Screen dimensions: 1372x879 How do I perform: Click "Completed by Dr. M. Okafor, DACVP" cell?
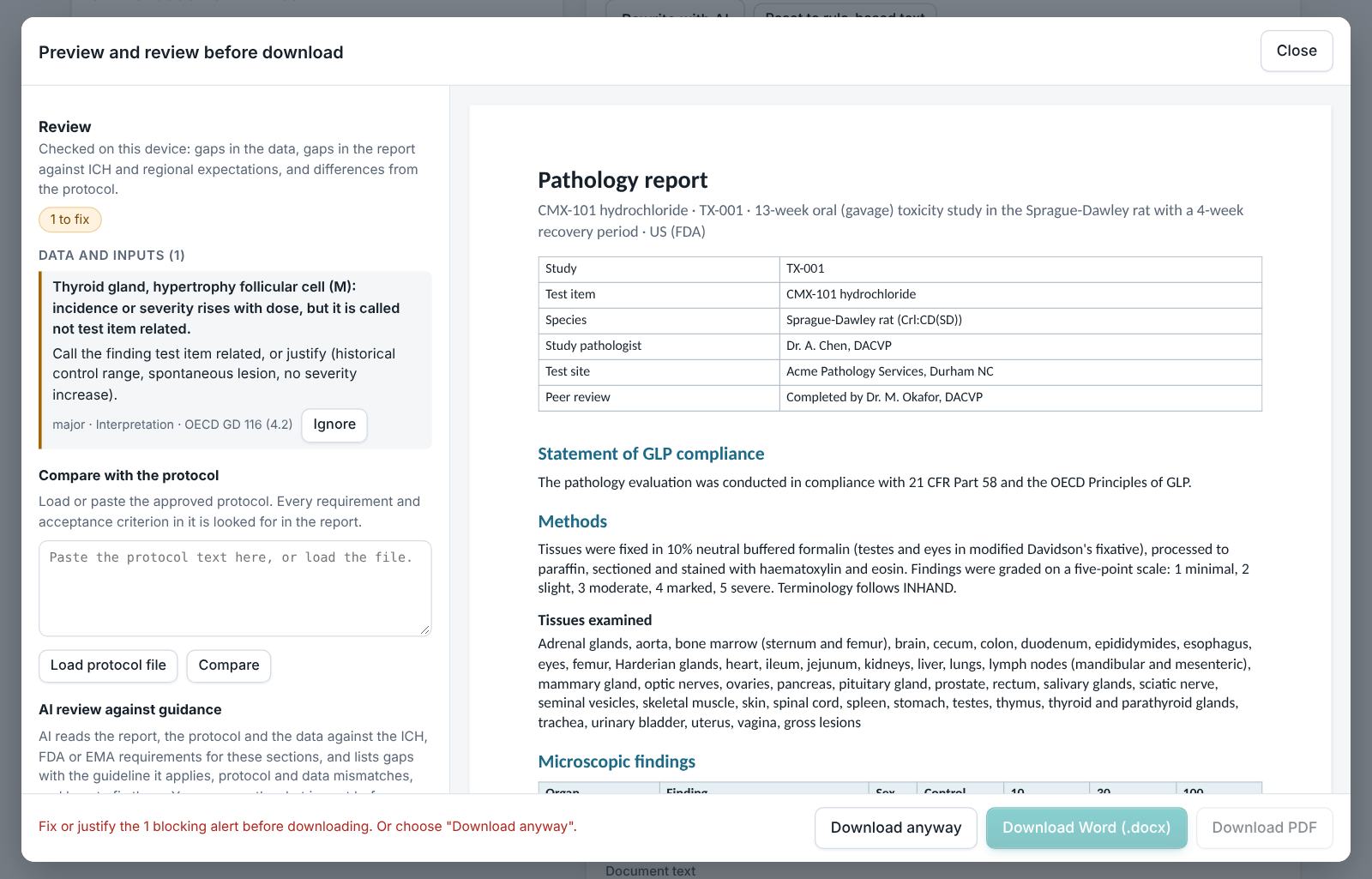[x=1020, y=397]
